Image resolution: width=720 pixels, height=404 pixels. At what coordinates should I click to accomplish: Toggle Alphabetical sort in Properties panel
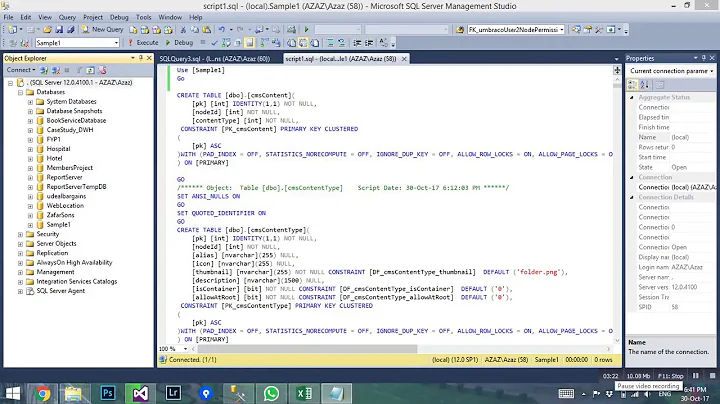(x=644, y=85)
